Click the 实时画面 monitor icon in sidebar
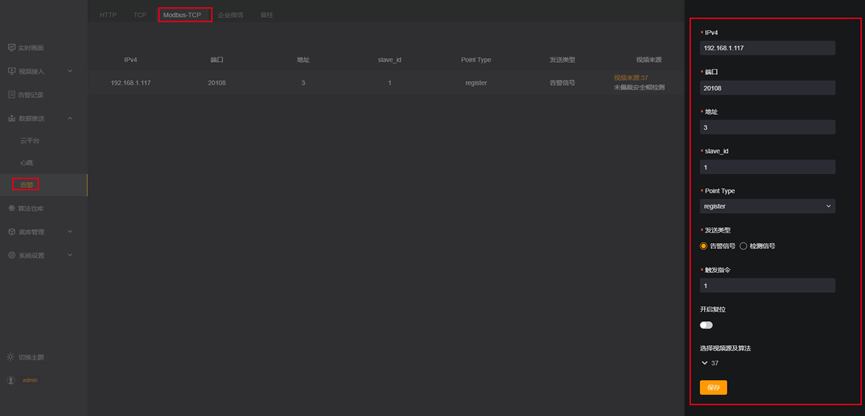The width and height of the screenshot is (865, 416). 12,48
